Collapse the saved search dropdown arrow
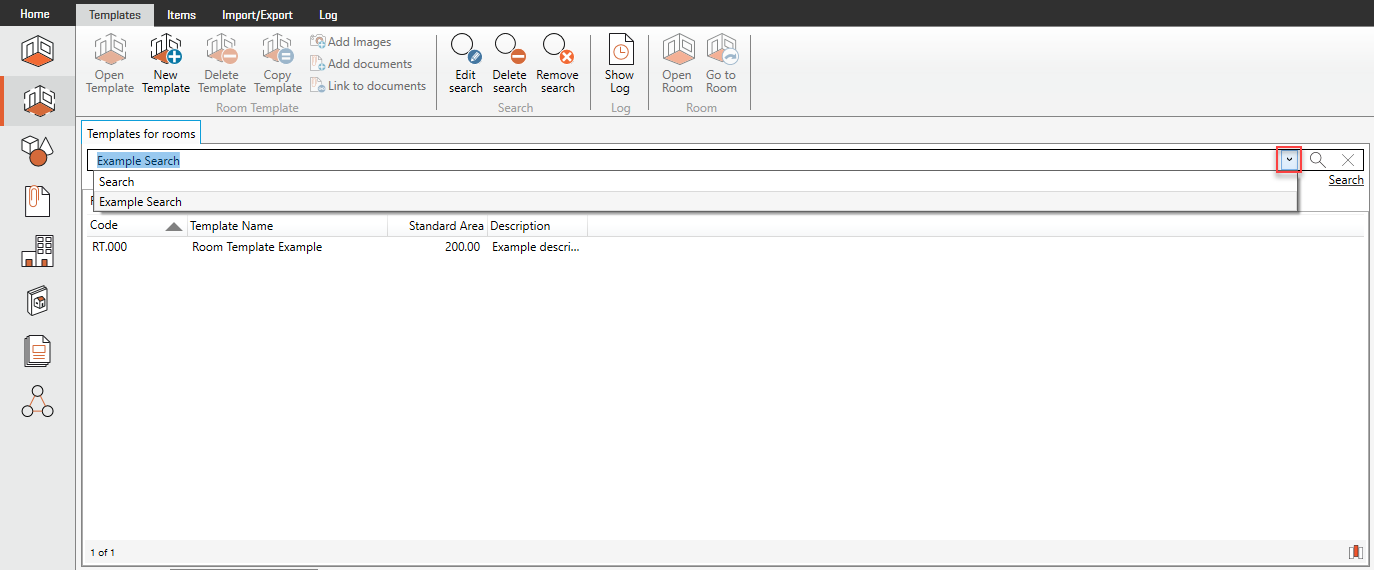 coord(1289,160)
